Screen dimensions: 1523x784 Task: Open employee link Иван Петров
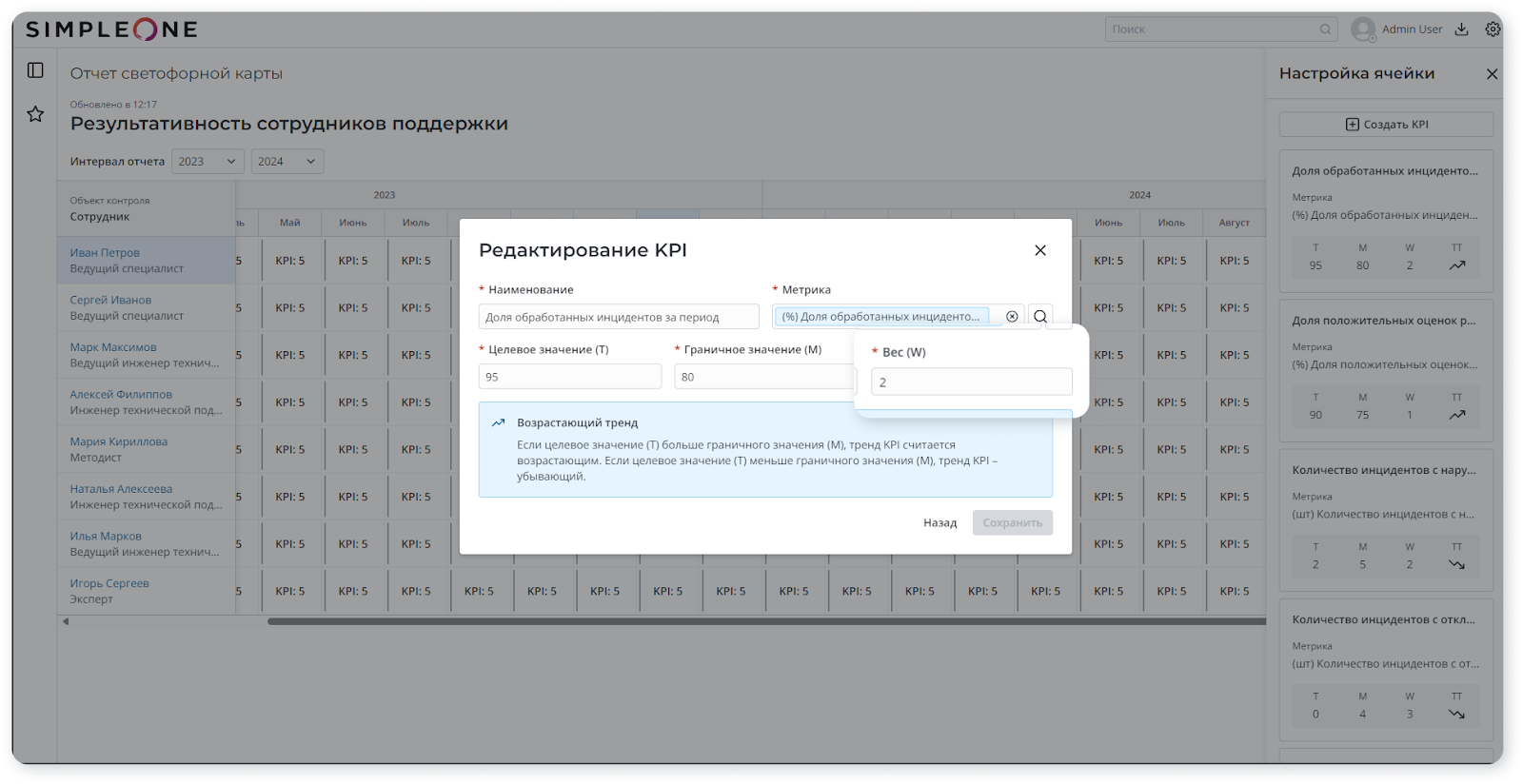coord(105,253)
